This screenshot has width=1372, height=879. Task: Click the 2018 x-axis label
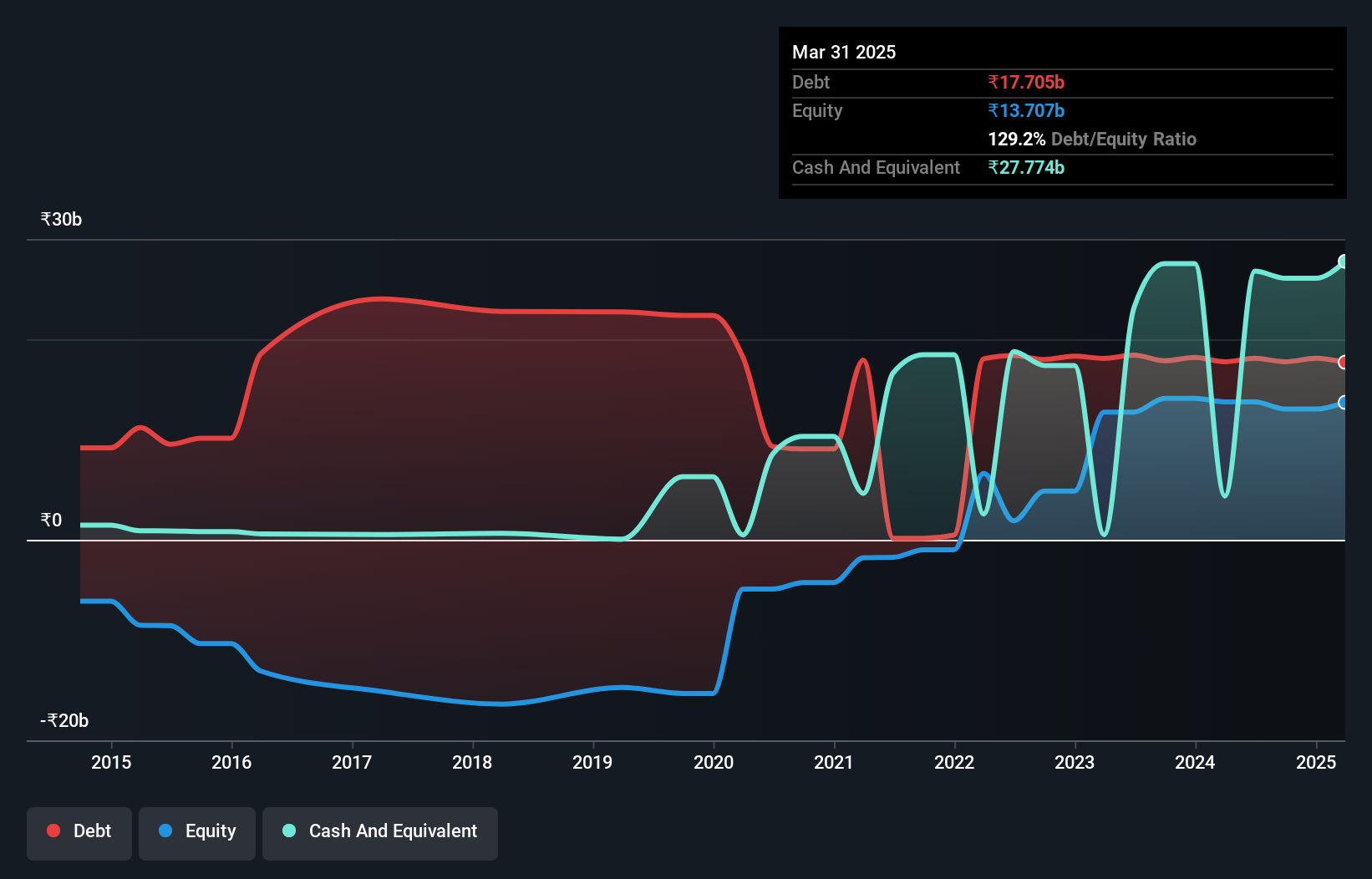coord(472,762)
